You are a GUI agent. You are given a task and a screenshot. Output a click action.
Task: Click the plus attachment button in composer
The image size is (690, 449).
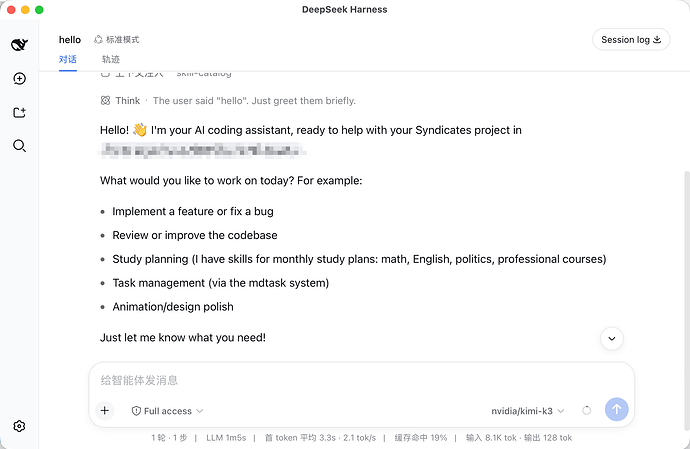(105, 411)
